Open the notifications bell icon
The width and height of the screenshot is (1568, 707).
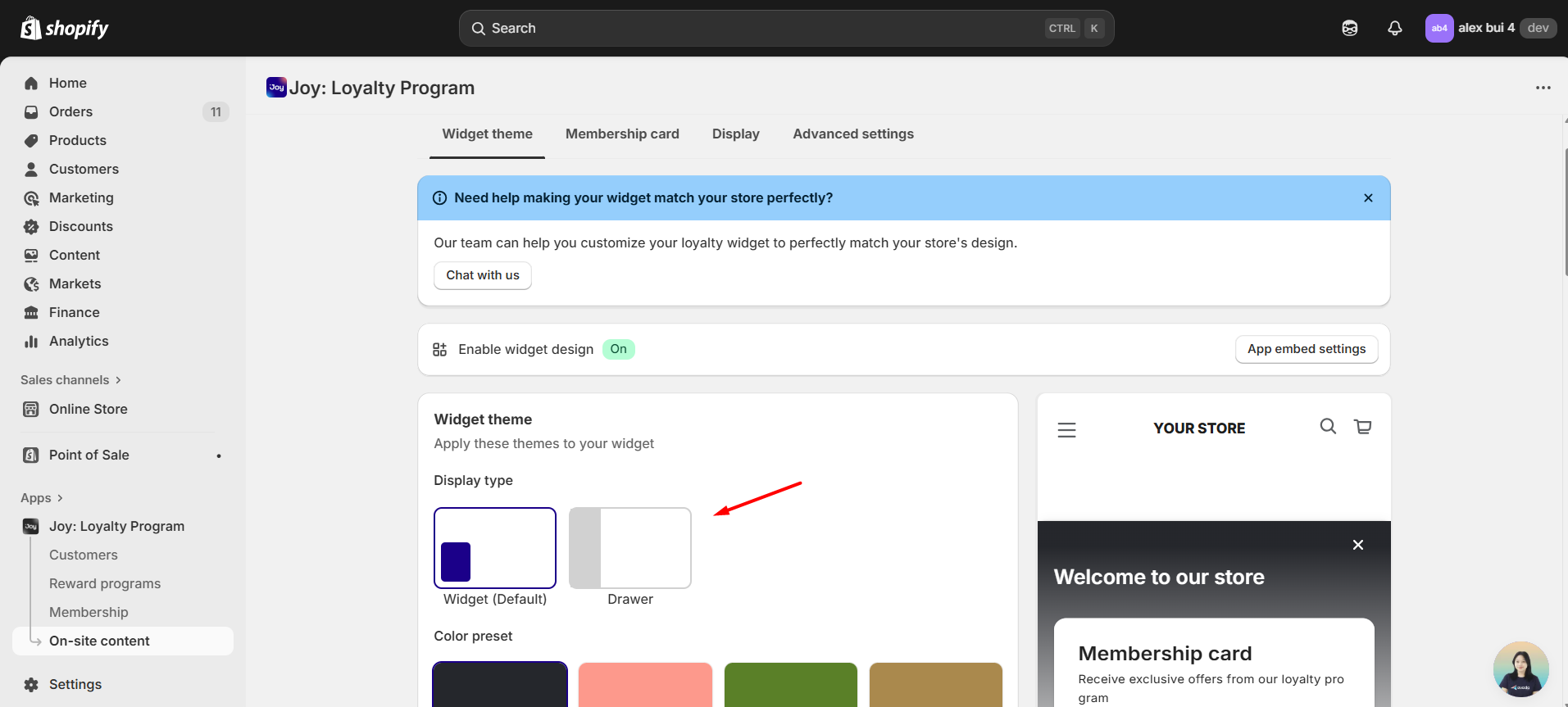pos(1394,29)
